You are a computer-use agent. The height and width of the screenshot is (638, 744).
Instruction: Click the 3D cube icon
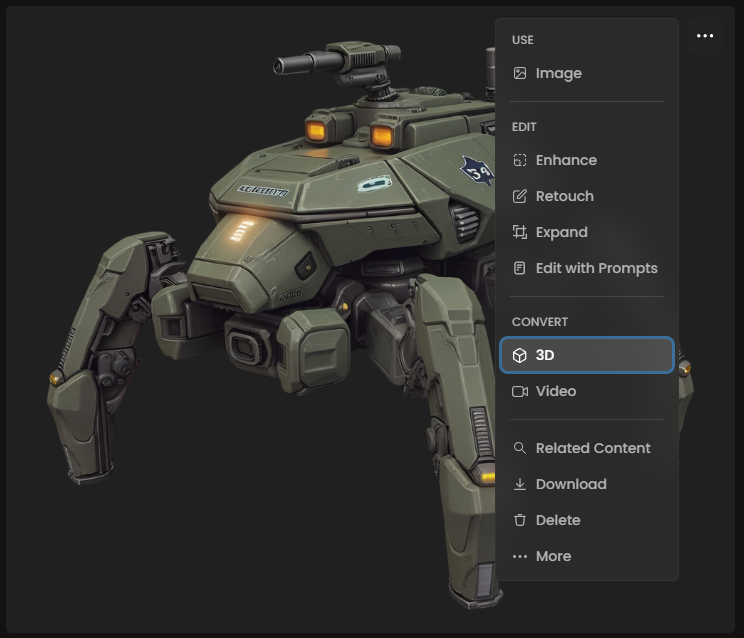(x=519, y=355)
